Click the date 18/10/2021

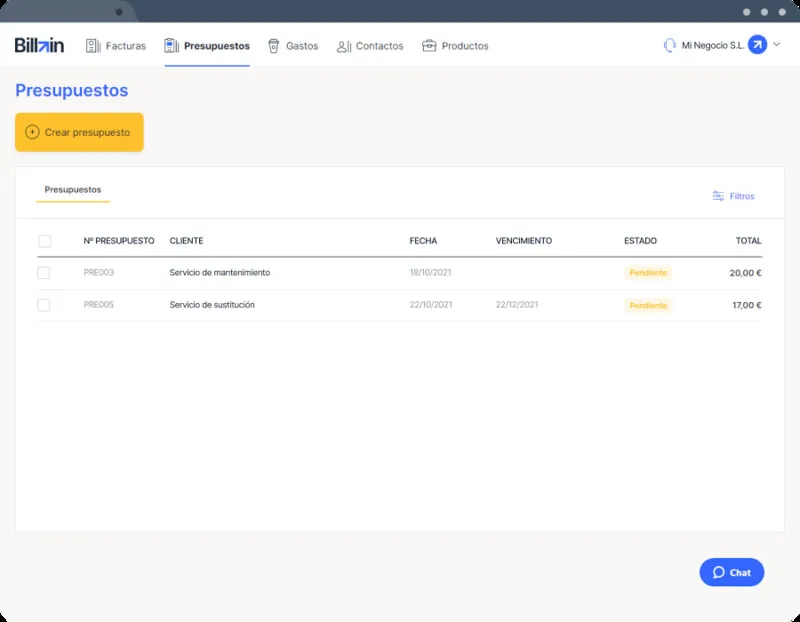430,272
